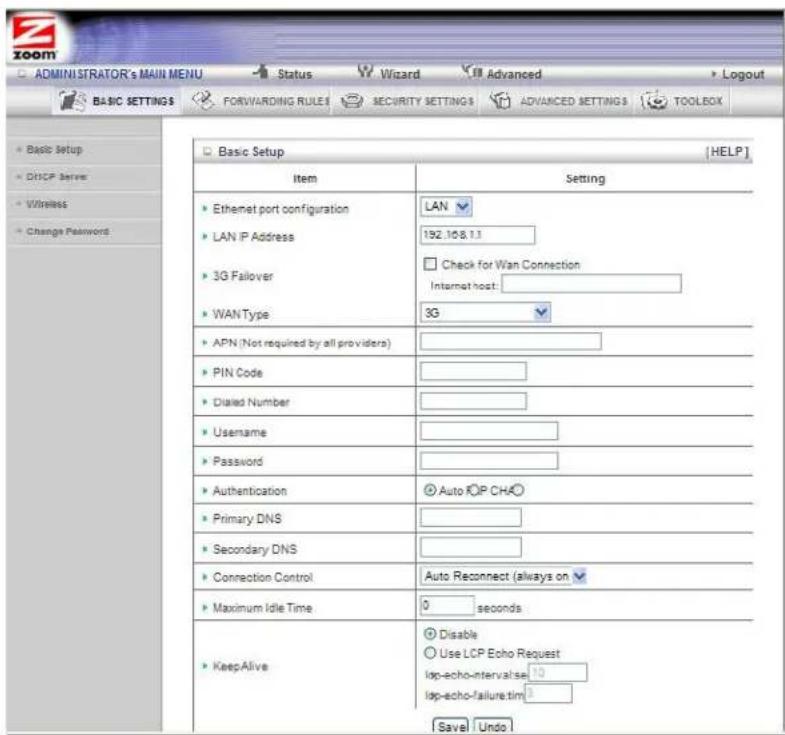The height and width of the screenshot is (735, 785).
Task: Click the Toolbox icon
Action: point(654,101)
